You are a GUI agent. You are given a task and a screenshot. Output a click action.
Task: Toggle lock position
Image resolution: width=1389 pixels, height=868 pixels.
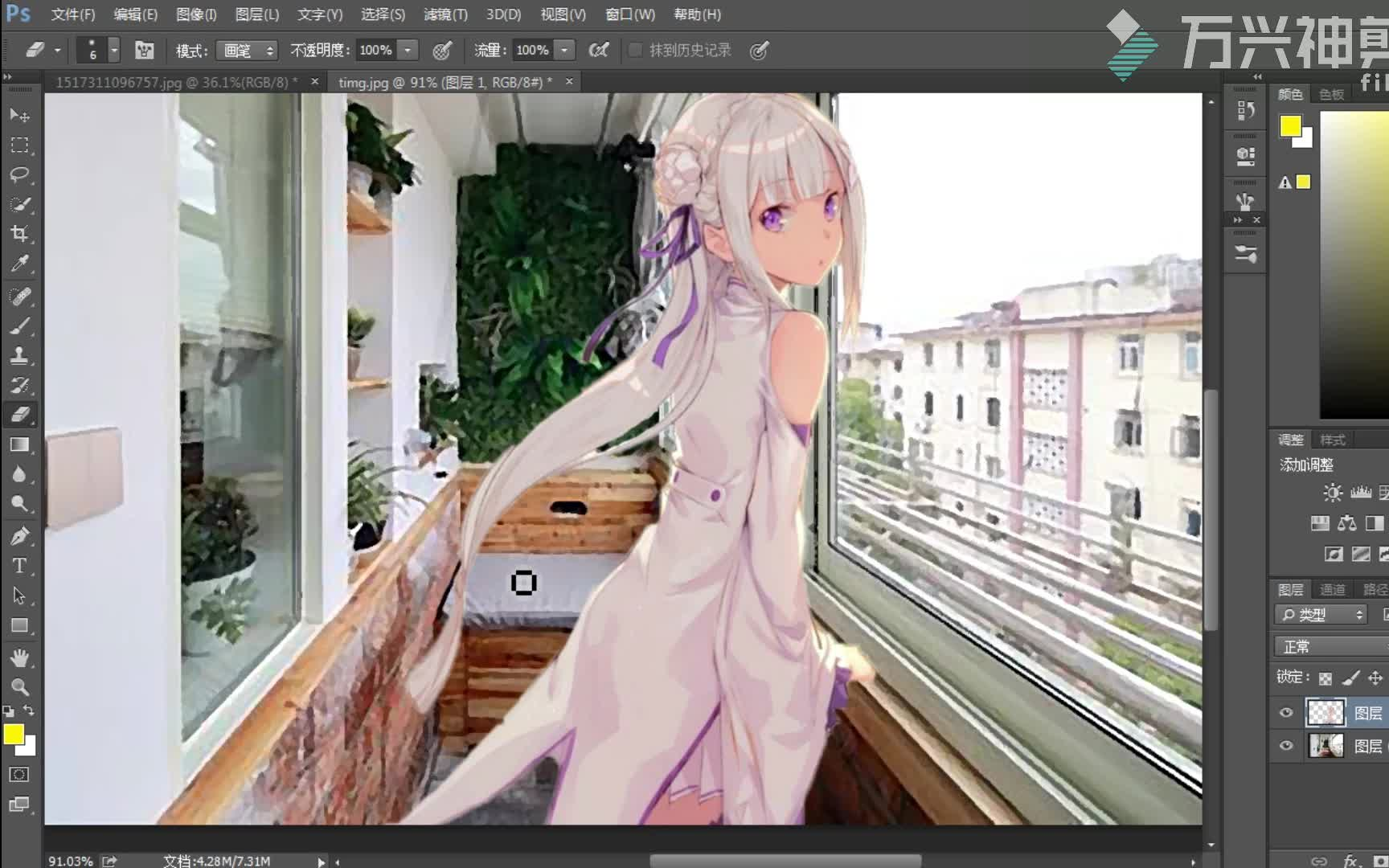[1375, 678]
